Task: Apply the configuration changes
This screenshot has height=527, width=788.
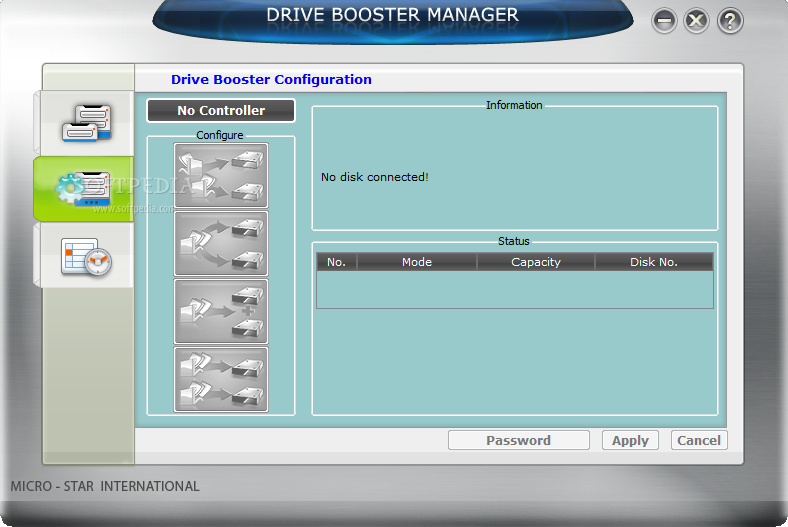Action: point(630,441)
